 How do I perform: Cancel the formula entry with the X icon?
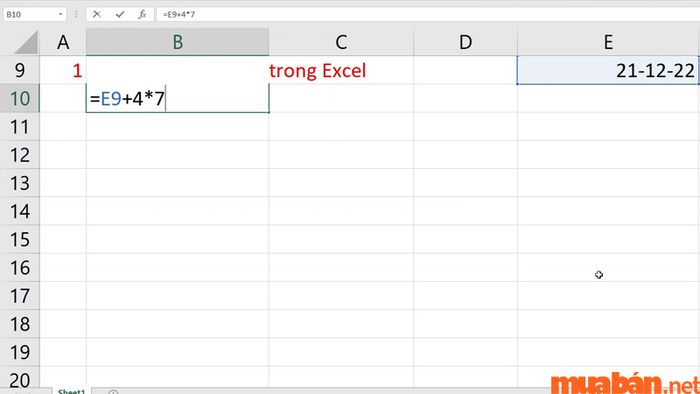[x=96, y=14]
